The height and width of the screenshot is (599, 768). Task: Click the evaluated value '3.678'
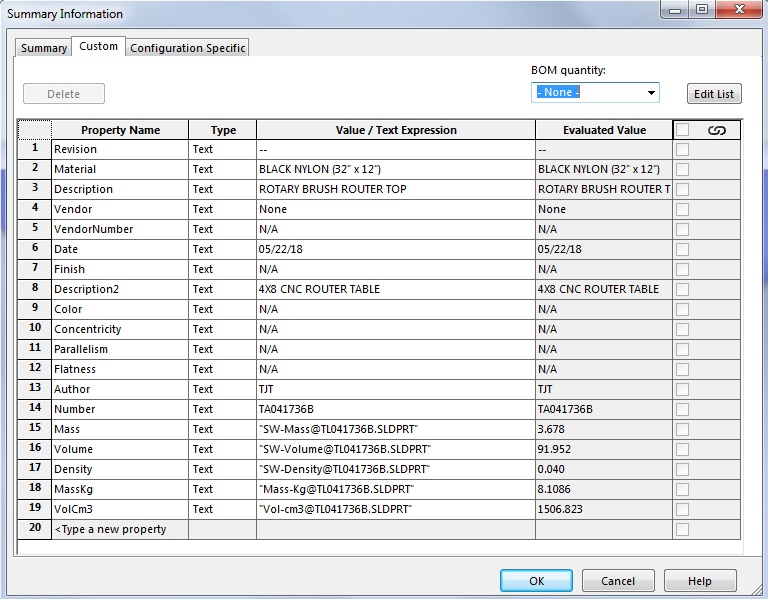pos(604,430)
